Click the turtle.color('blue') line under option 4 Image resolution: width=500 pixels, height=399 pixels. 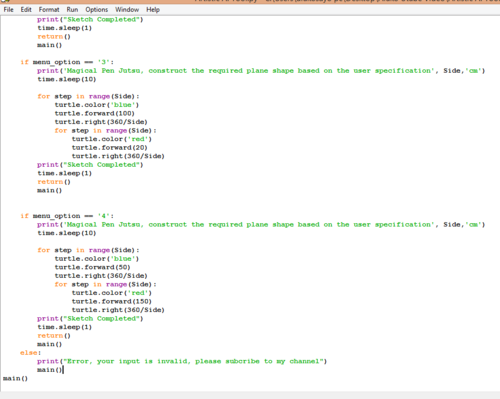coord(97,259)
